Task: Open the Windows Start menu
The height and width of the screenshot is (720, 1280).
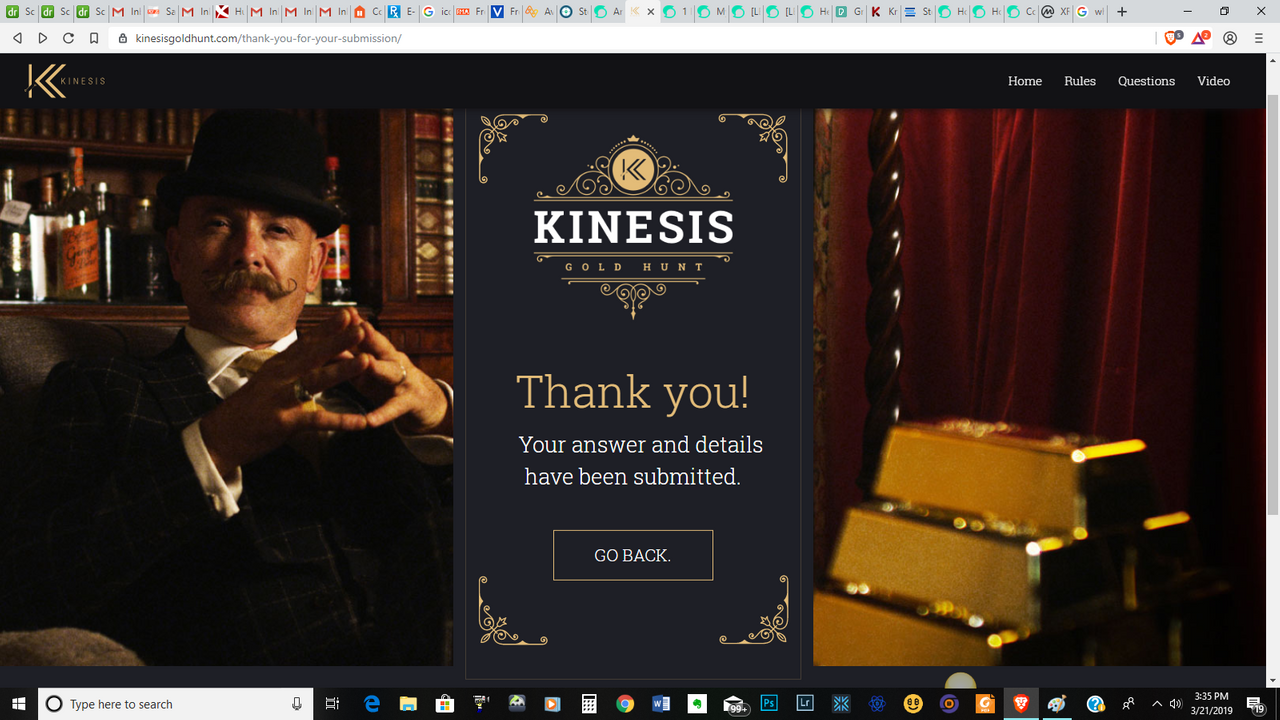Action: pyautogui.click(x=19, y=703)
